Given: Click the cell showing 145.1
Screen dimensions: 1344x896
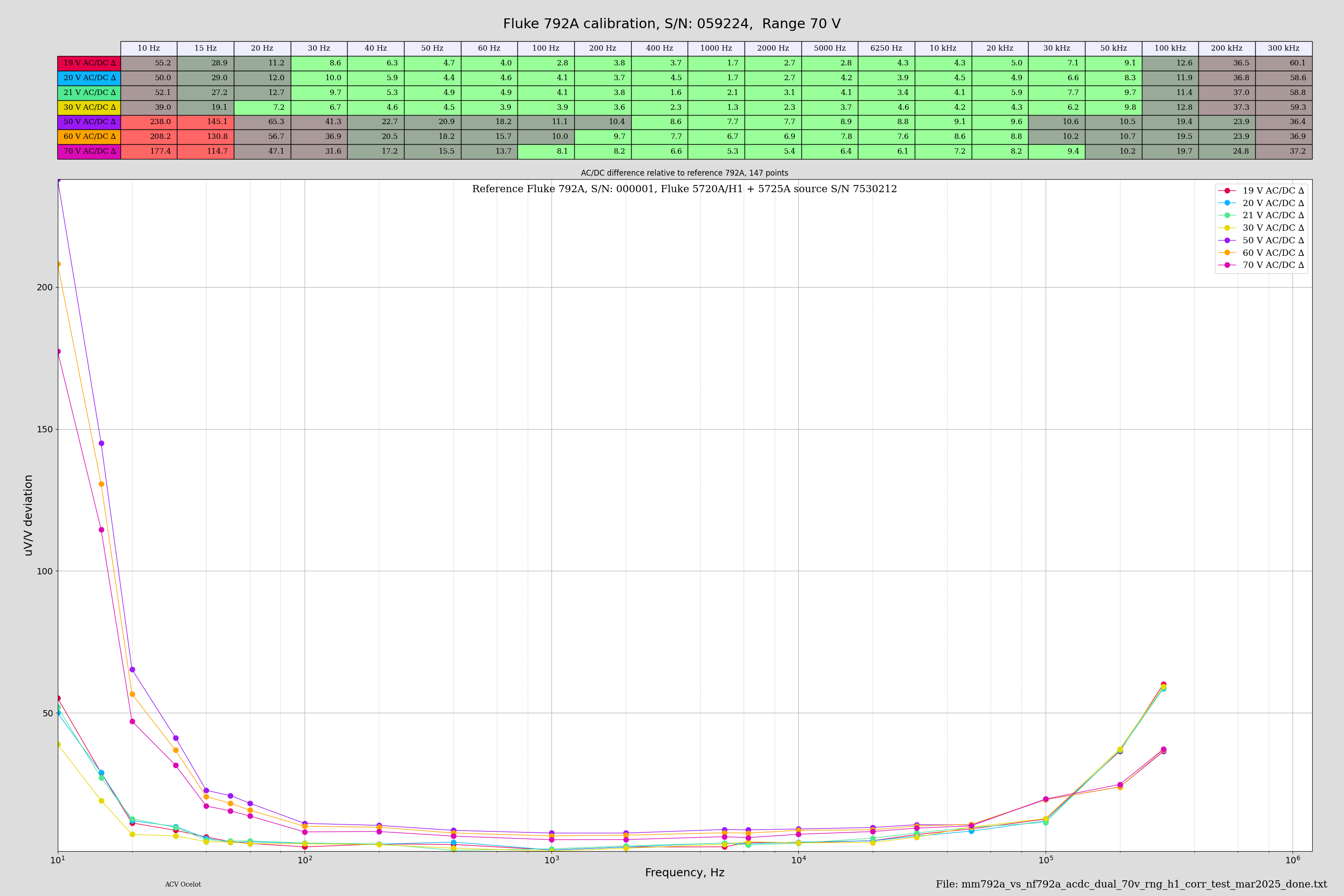Looking at the screenshot, I should (x=206, y=122).
